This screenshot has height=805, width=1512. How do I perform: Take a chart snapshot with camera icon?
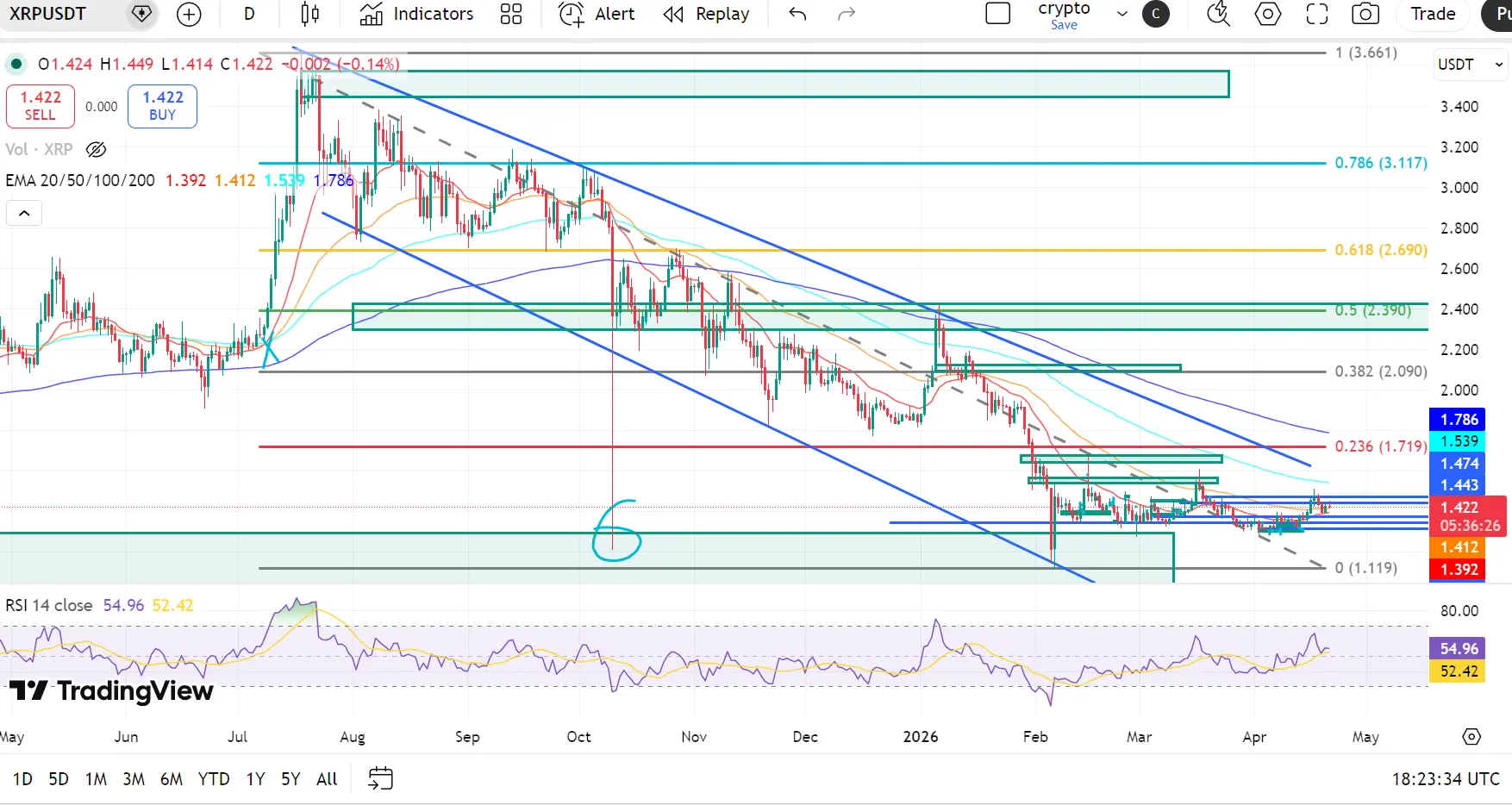pos(1365,14)
